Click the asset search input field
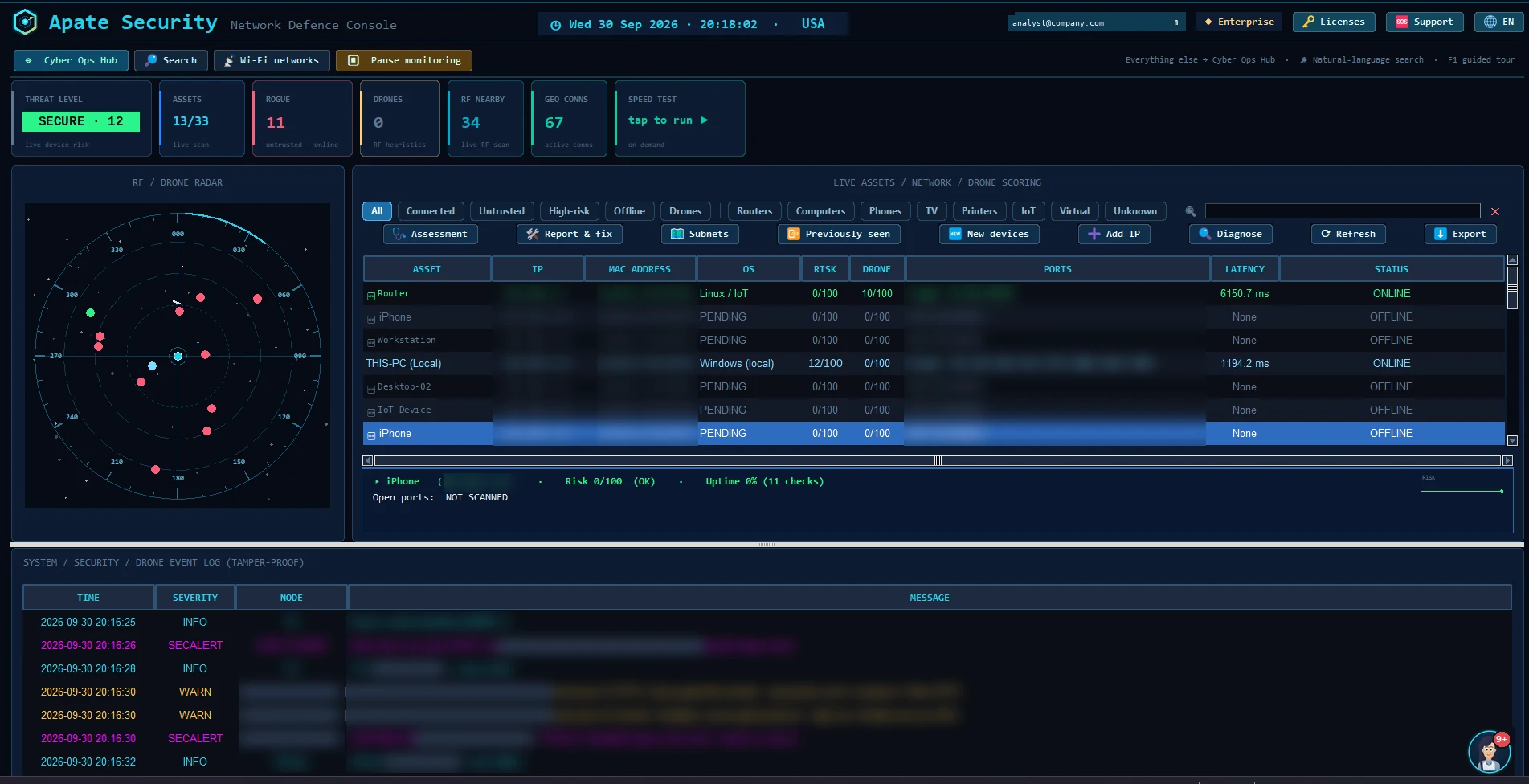The width and height of the screenshot is (1529, 784). (1343, 210)
